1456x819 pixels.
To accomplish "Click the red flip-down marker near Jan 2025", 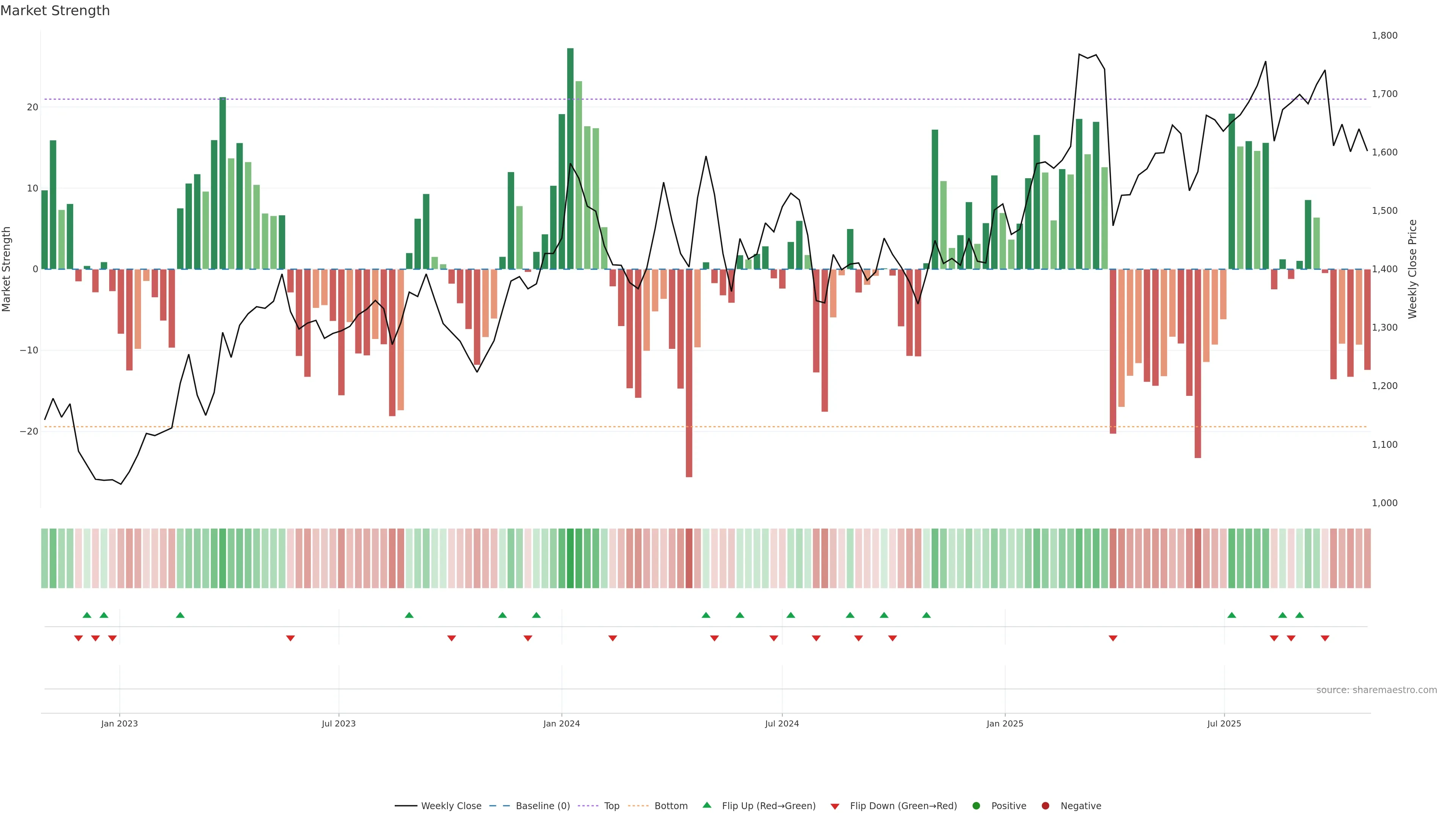I will point(1113,638).
